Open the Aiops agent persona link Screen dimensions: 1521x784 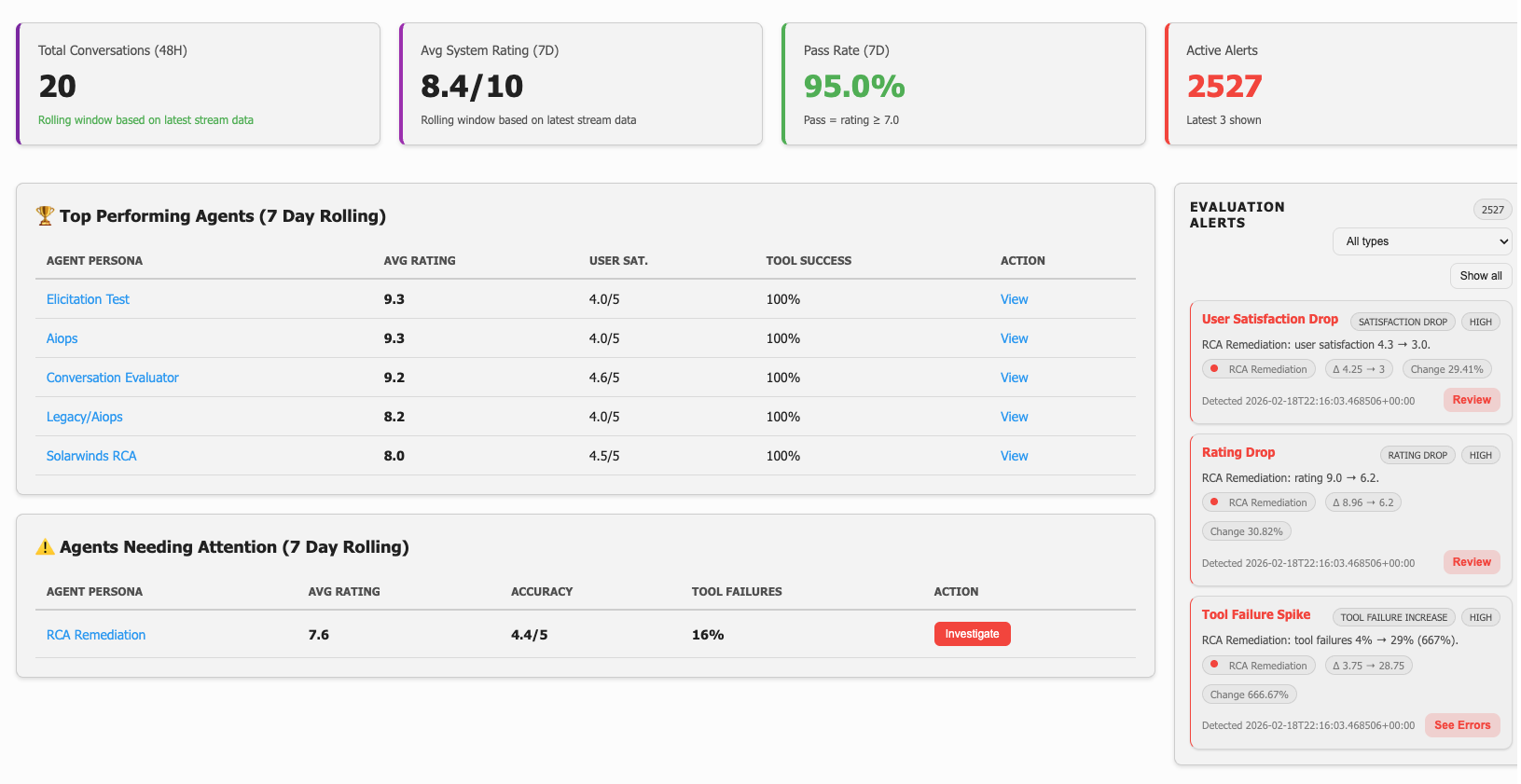coord(62,338)
